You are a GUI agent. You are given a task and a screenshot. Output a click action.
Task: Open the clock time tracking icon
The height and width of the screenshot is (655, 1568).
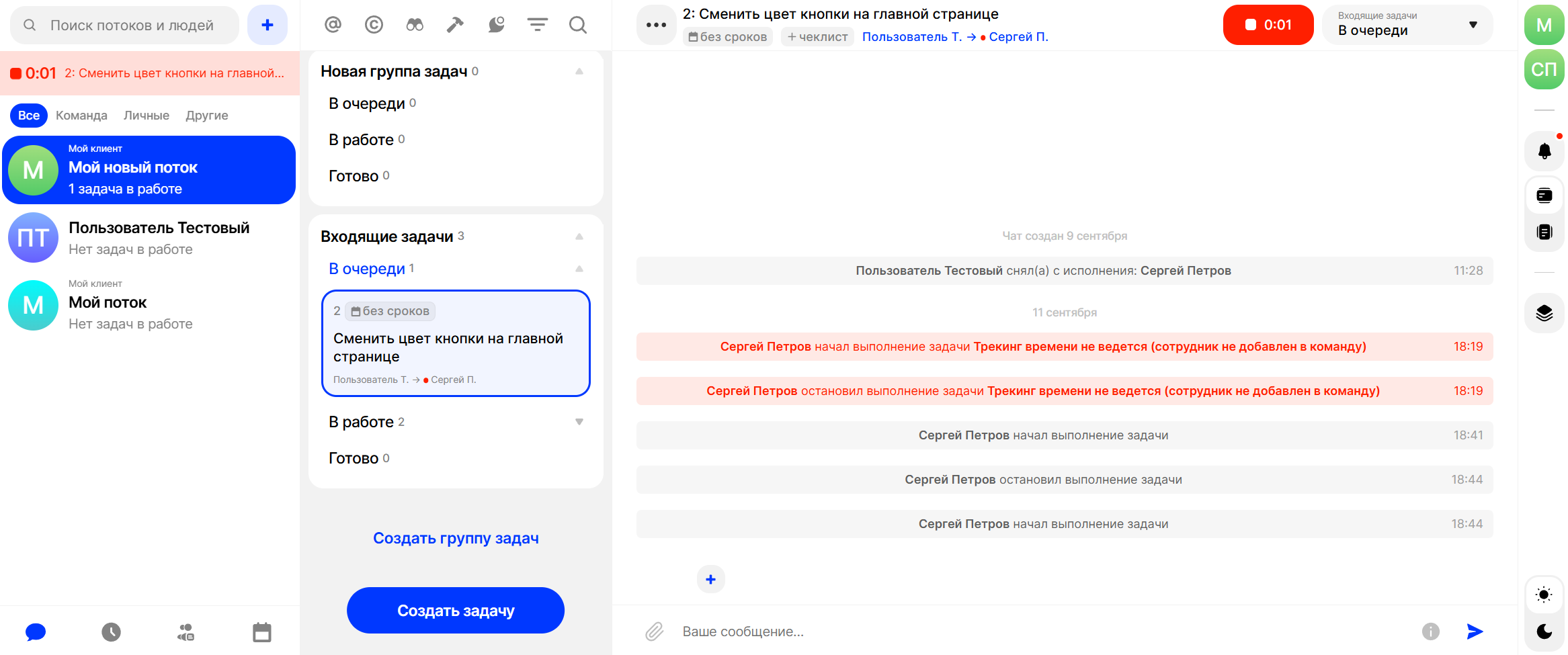tap(111, 632)
